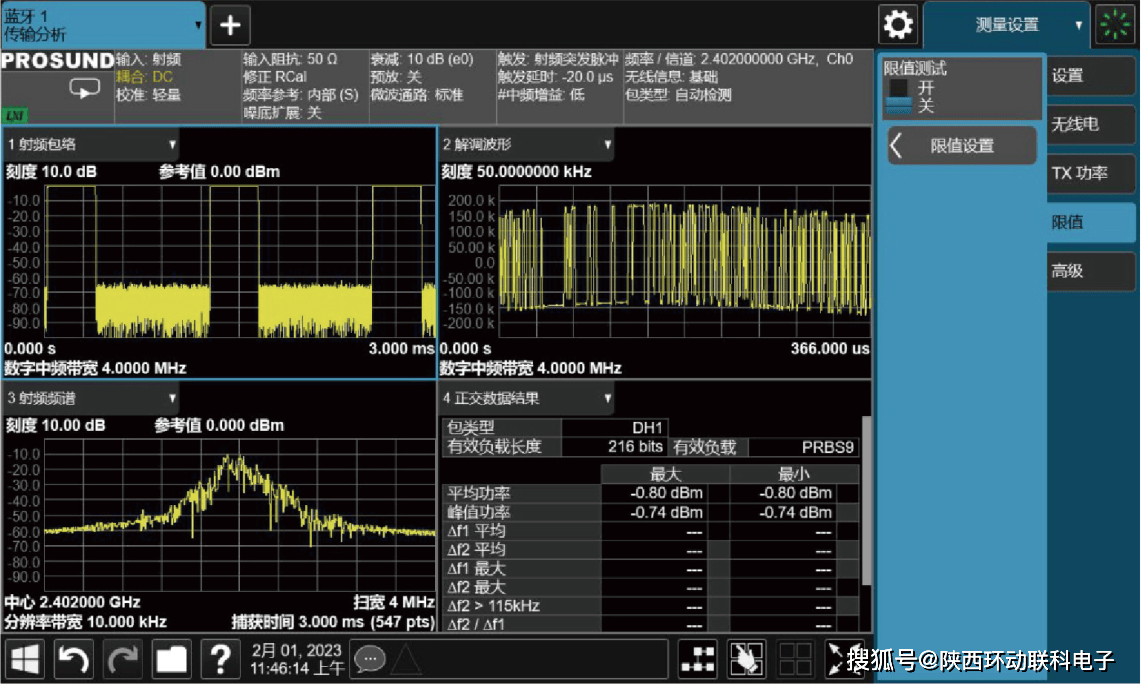This screenshot has width=1141, height=686.
Task: Open the speech bubble message icon
Action: (x=369, y=659)
